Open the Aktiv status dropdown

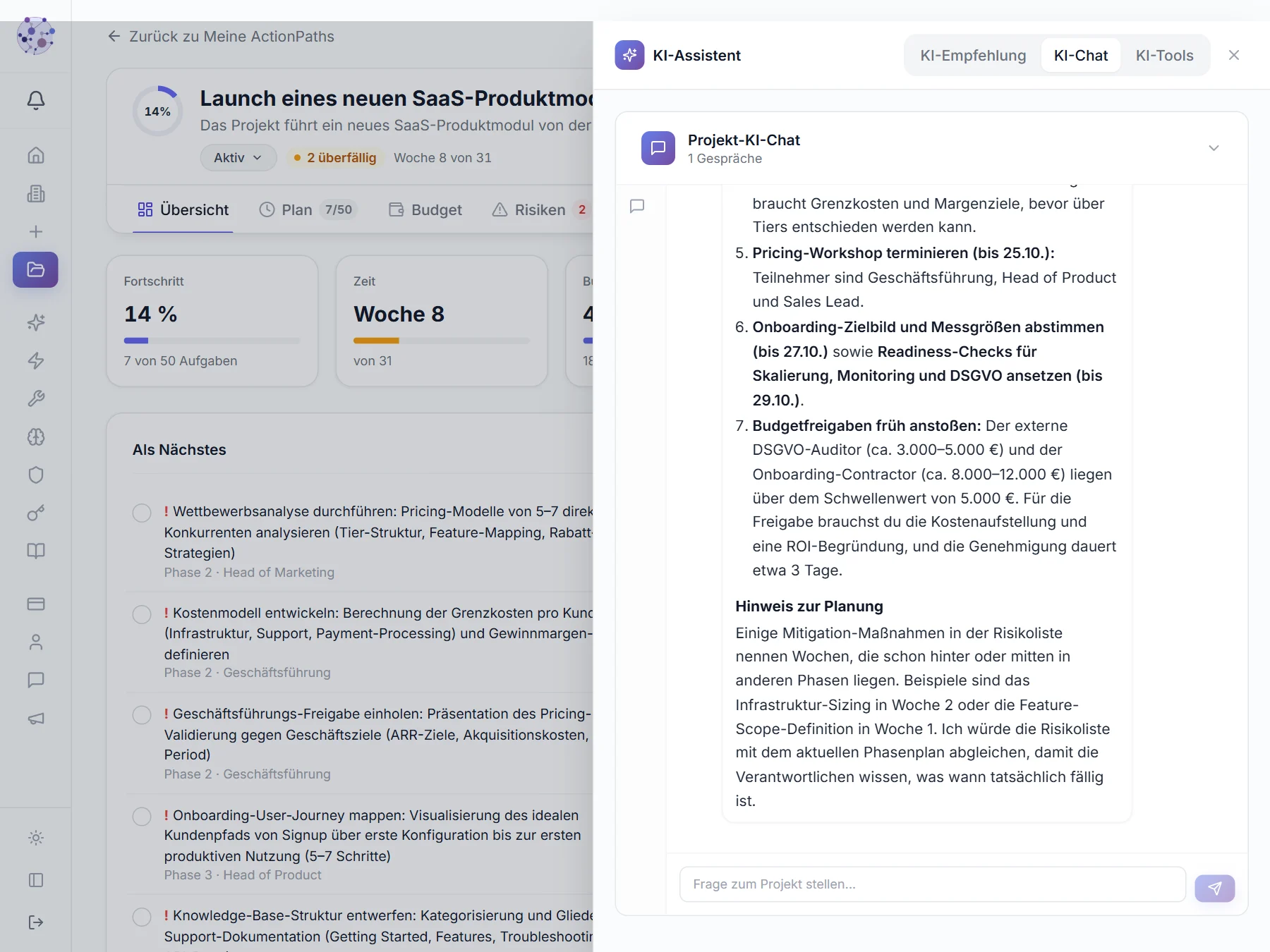[x=238, y=157]
